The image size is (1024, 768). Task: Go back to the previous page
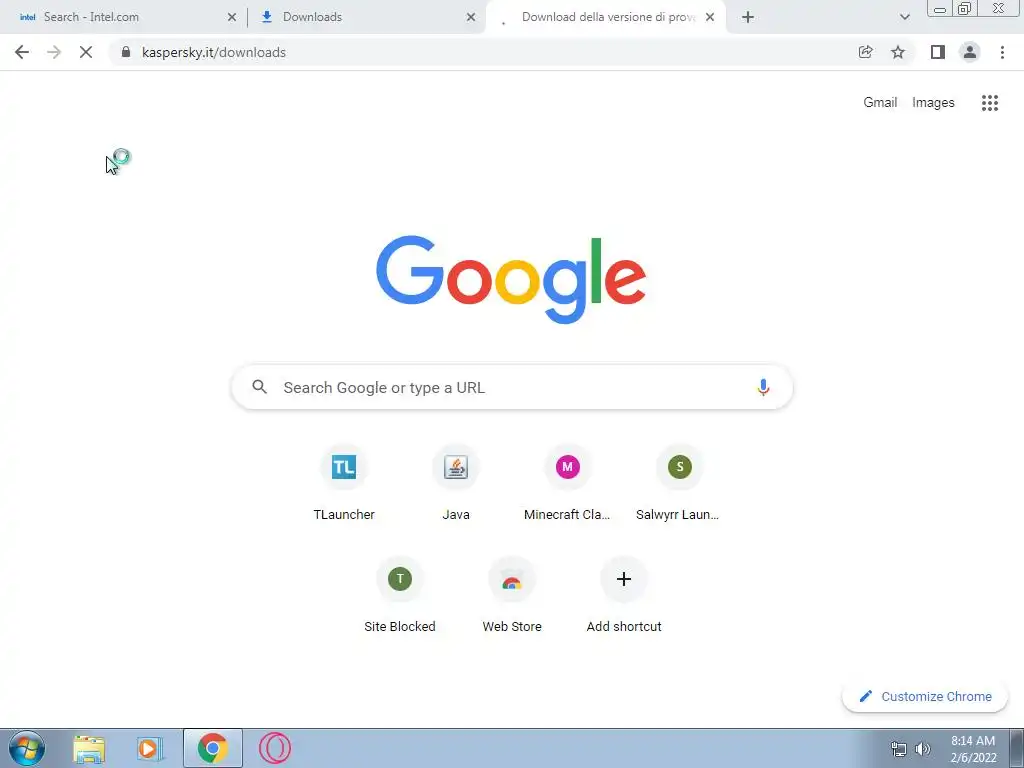click(x=22, y=52)
